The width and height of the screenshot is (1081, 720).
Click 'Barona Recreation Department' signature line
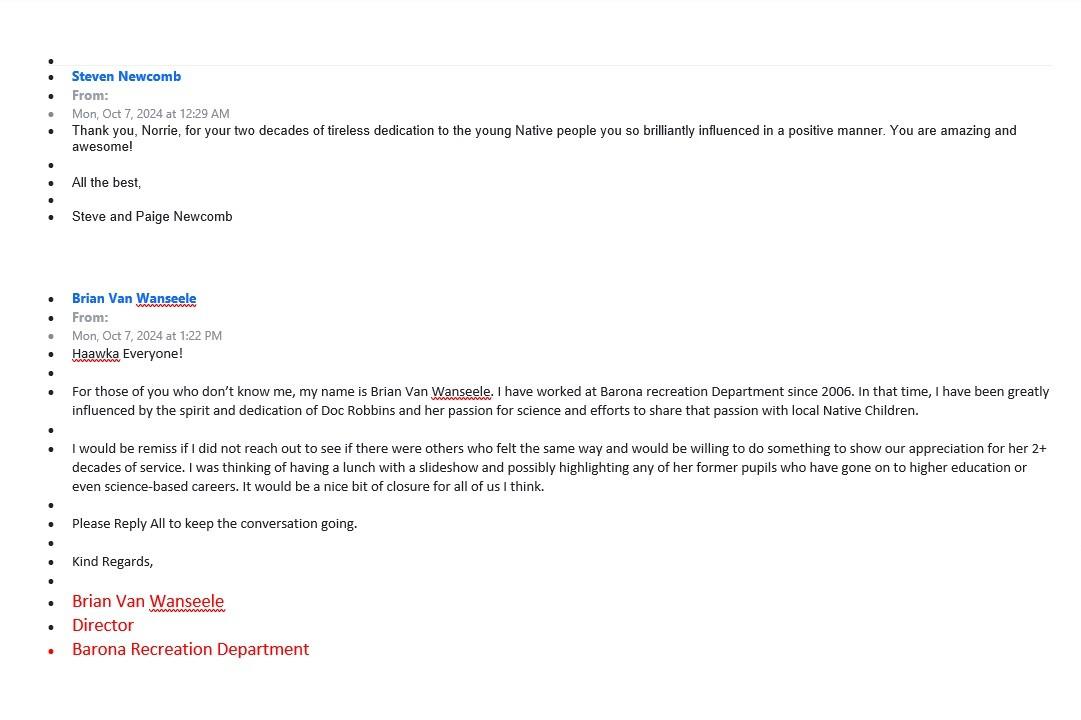(190, 650)
